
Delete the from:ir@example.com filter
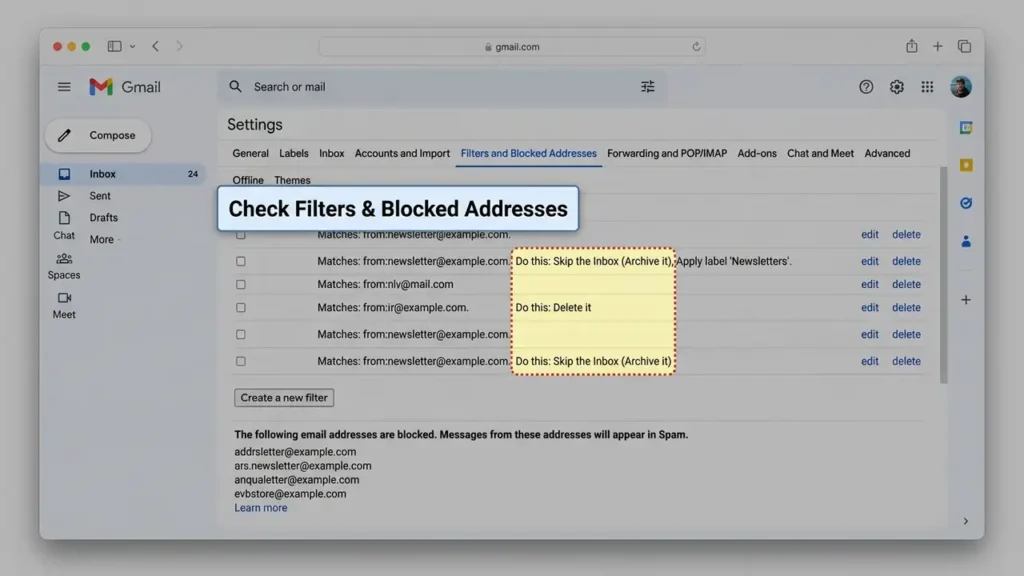pyautogui.click(x=906, y=308)
